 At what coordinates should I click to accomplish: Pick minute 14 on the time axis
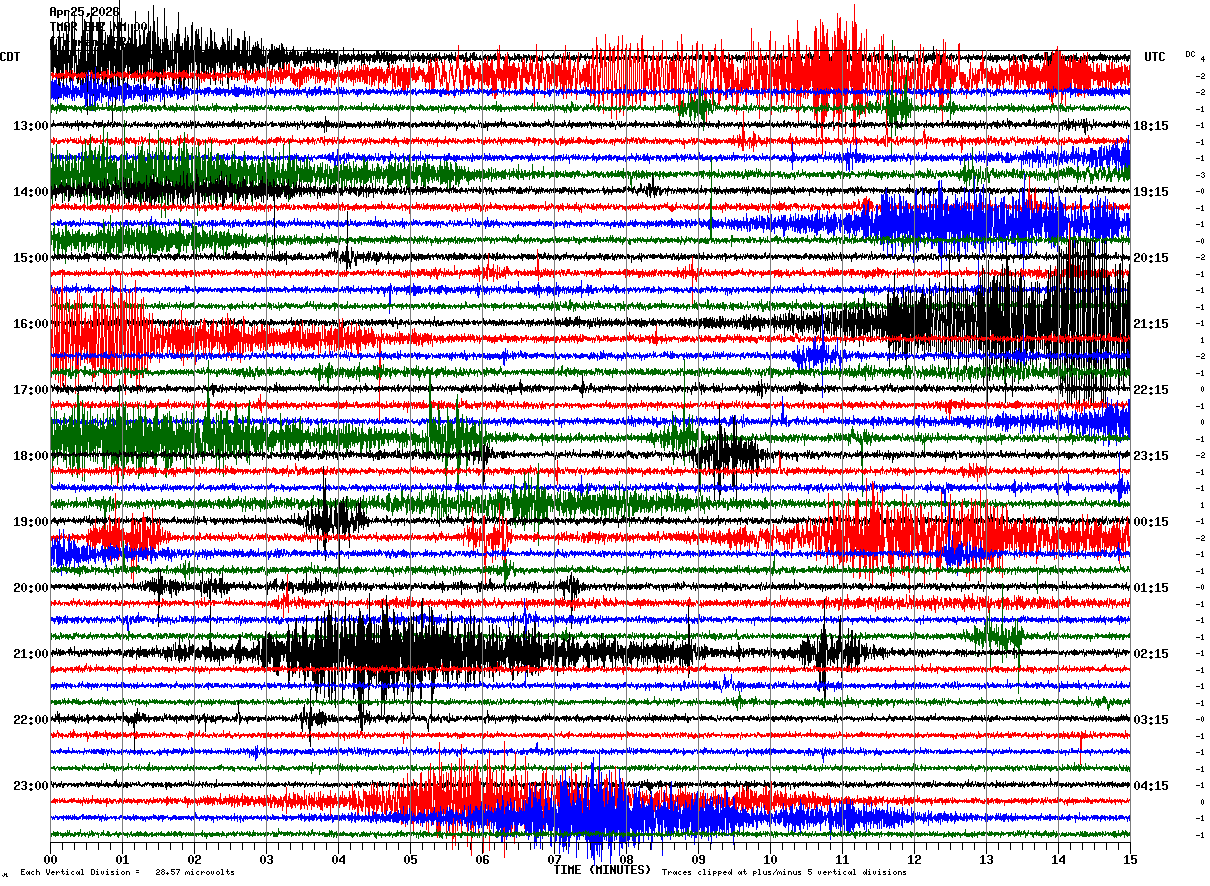1058,859
